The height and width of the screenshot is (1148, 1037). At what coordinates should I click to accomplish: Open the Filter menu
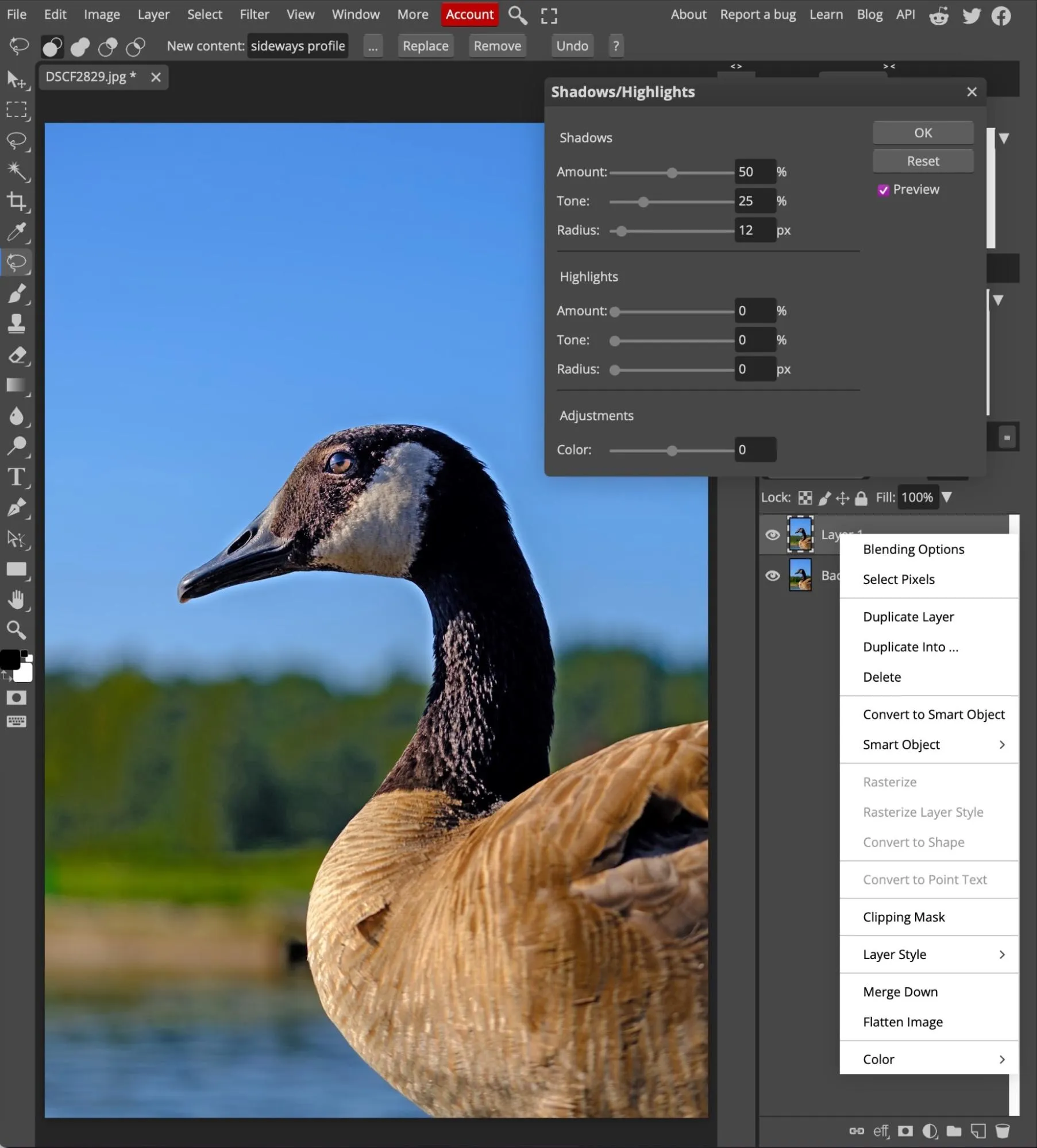[255, 14]
